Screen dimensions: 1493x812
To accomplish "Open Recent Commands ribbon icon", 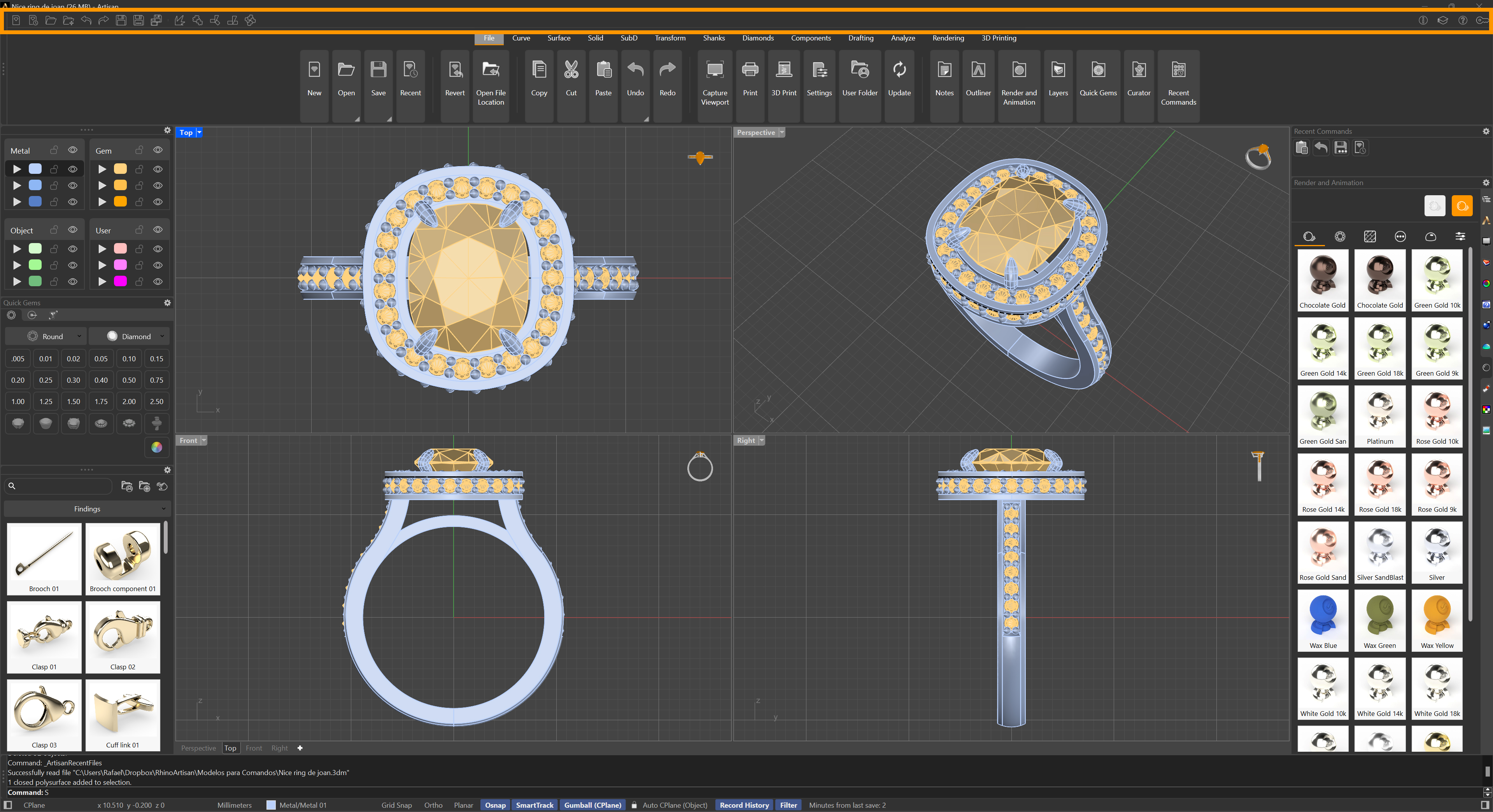I will (1178, 70).
